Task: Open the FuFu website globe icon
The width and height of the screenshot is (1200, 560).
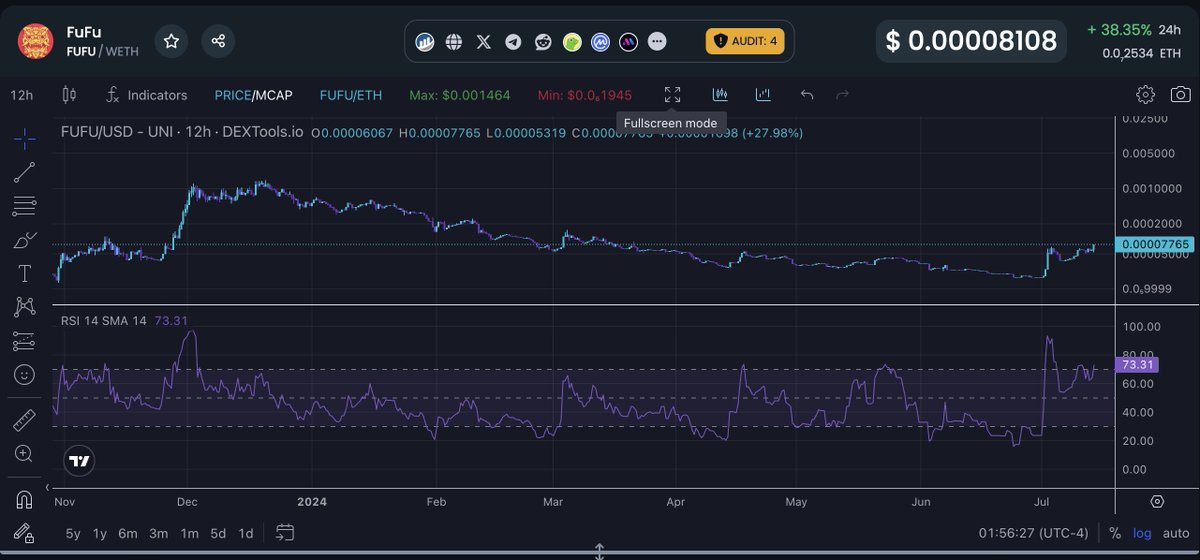Action: 454,42
